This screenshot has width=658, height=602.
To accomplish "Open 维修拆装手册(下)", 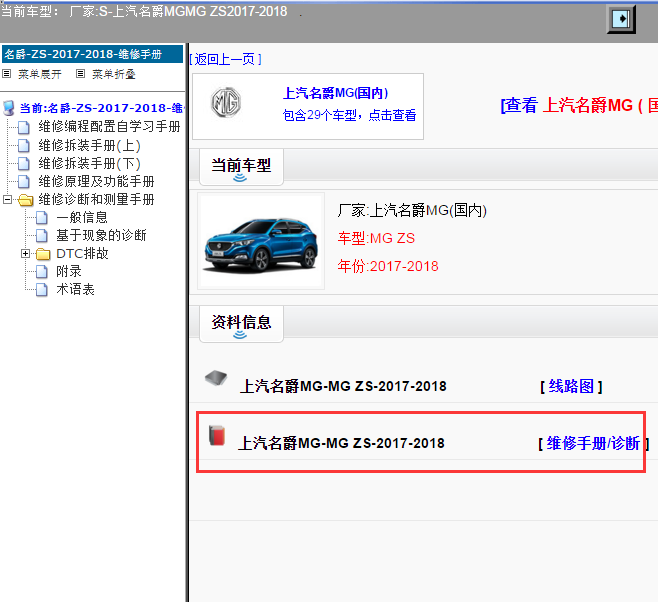I will pyautogui.click(x=89, y=163).
